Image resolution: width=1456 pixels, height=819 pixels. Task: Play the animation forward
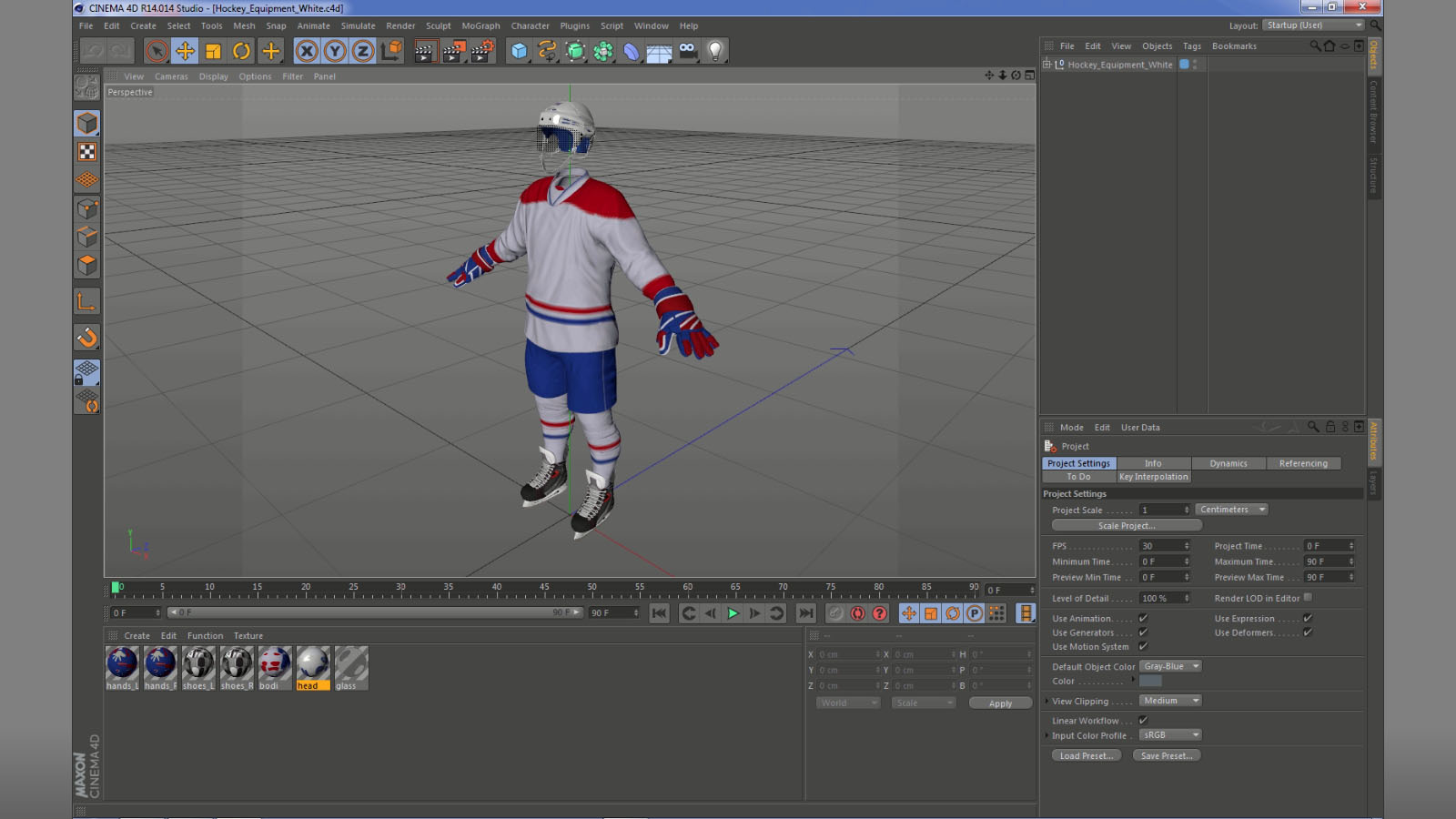coord(733,613)
